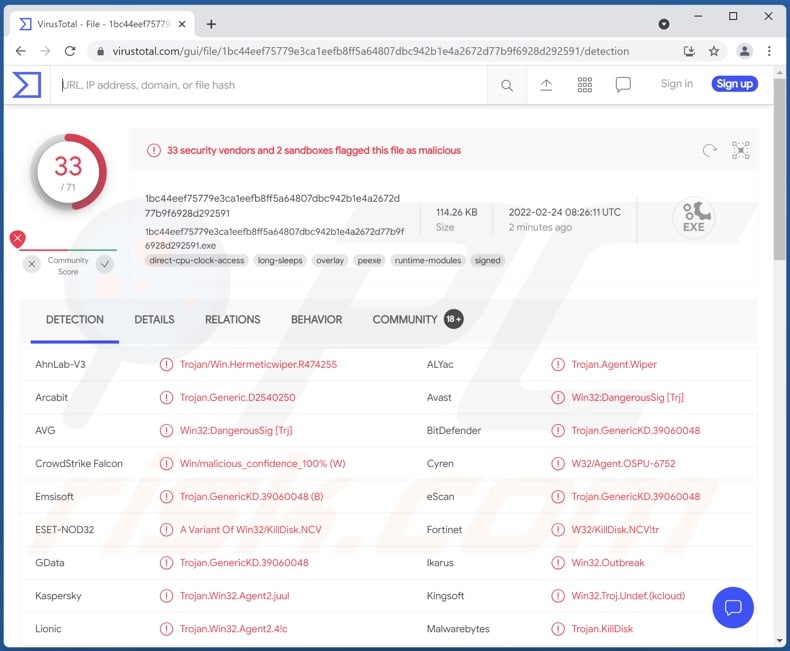Click the overlay tag
This screenshot has width=790, height=651.
(x=330, y=261)
